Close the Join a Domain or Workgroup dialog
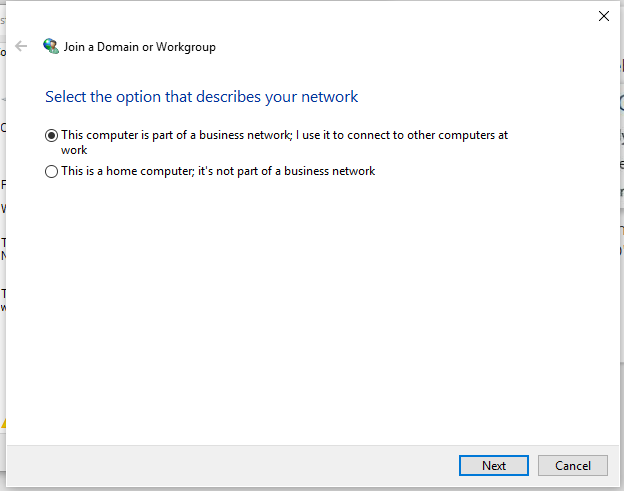Screen dimensions: 624x491 point(603,16)
